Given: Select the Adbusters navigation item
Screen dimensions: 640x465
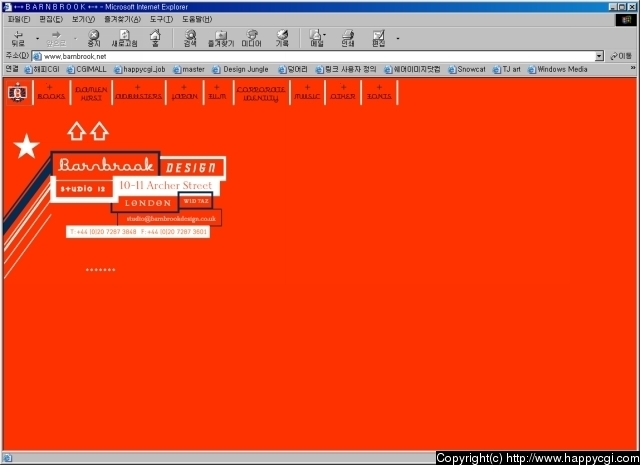Looking at the screenshot, I should click(138, 93).
